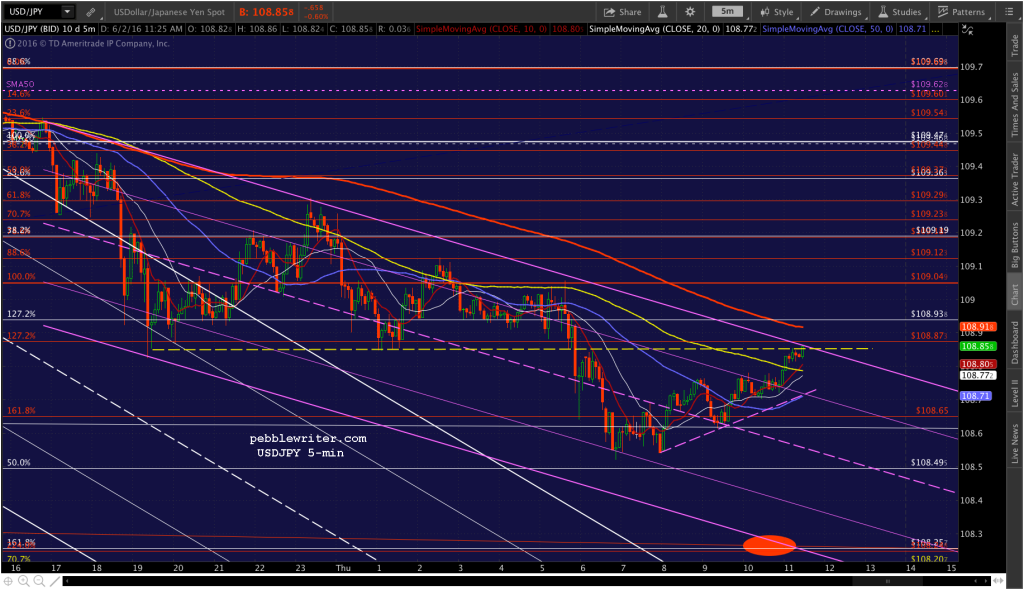Open the Studies menu

tap(900, 12)
